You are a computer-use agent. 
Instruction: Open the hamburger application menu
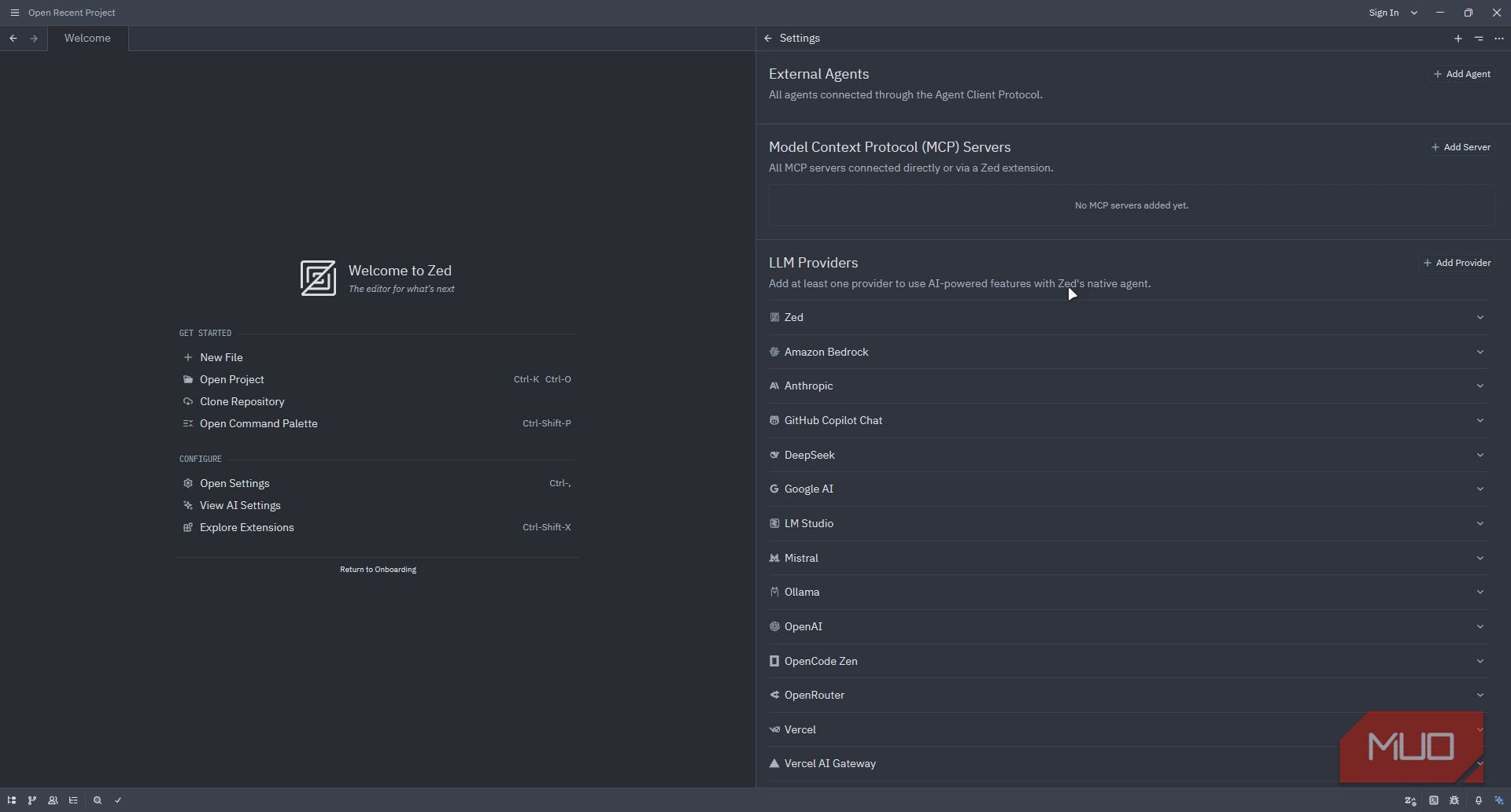coord(14,13)
